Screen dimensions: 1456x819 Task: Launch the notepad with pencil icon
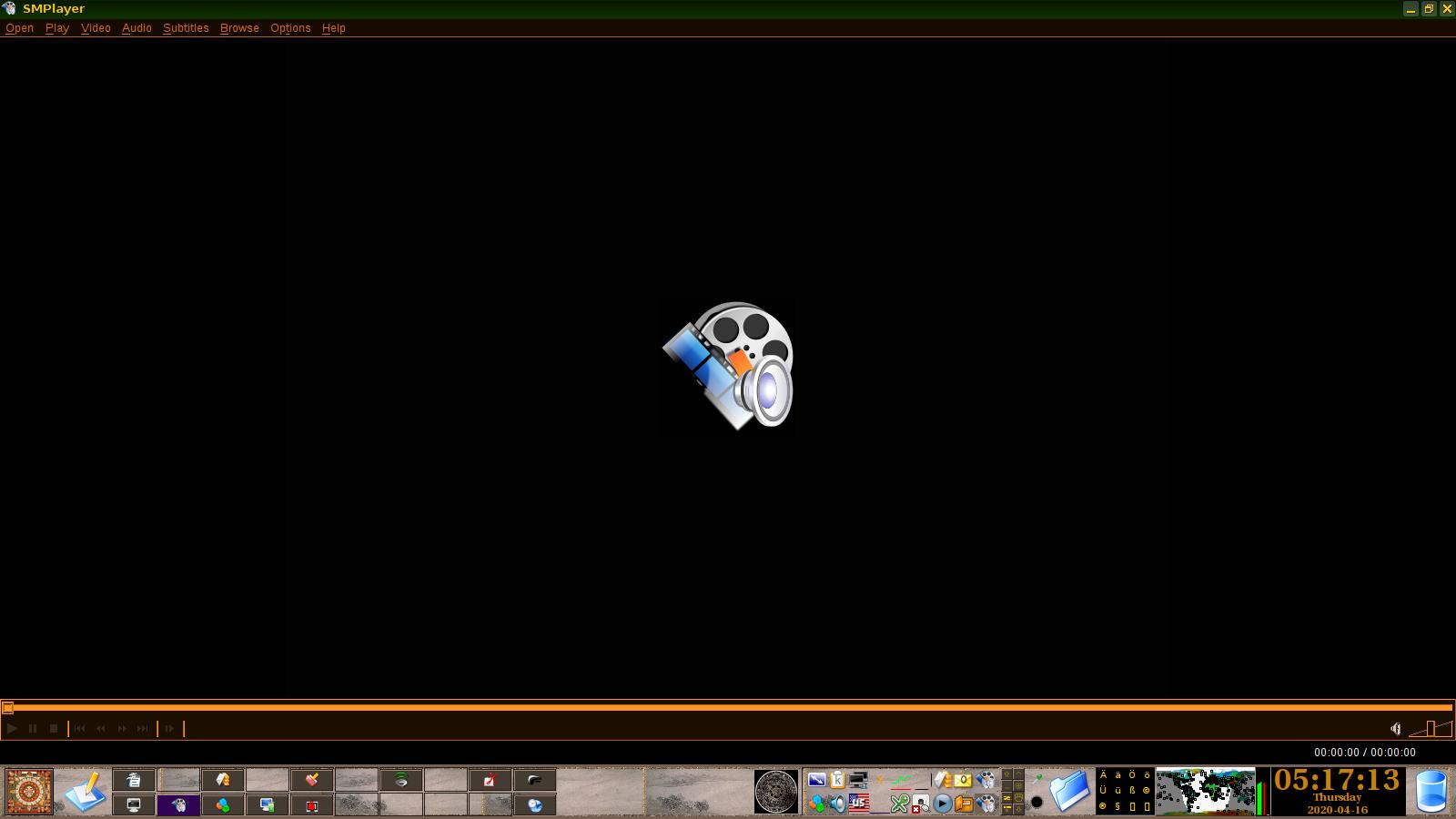point(85,792)
